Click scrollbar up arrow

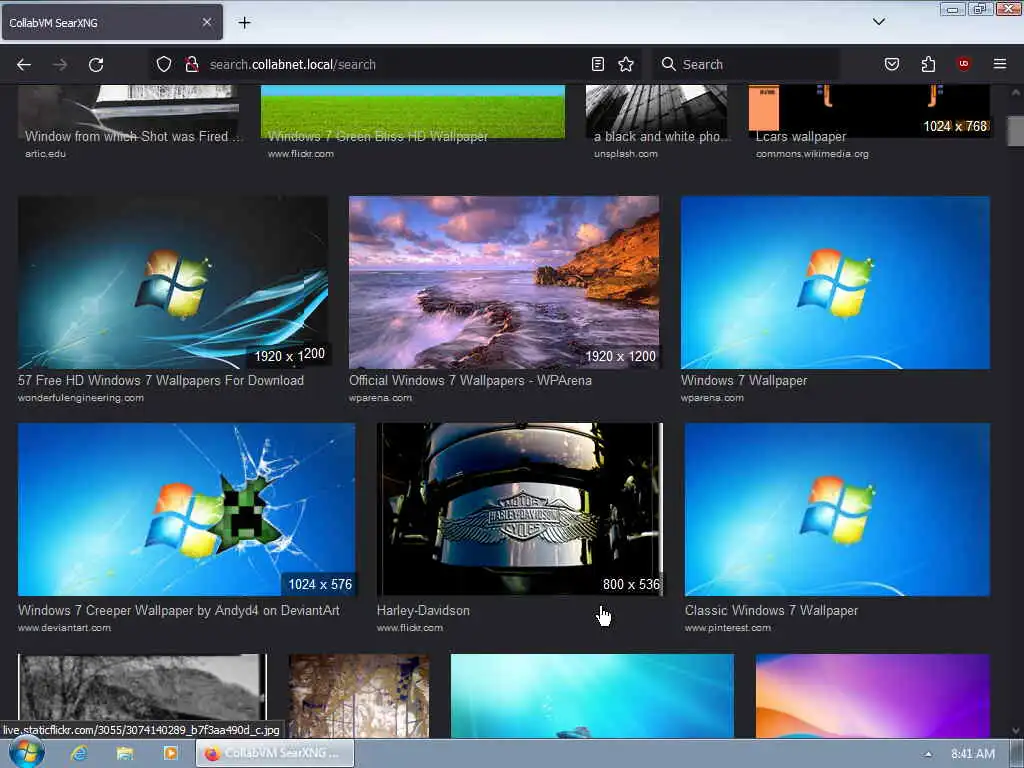[x=1016, y=92]
